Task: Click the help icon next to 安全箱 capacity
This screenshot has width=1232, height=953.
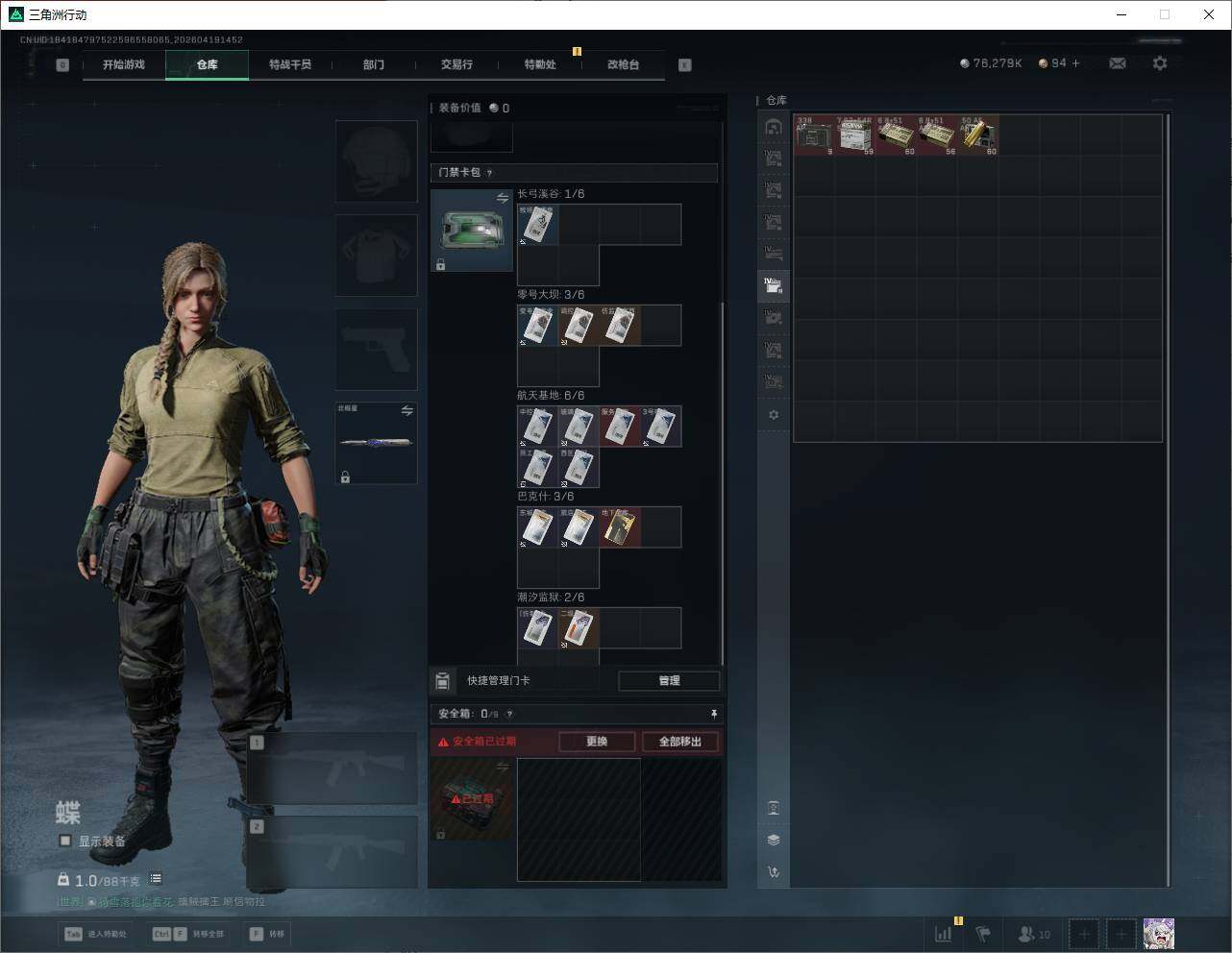Action: [509, 714]
